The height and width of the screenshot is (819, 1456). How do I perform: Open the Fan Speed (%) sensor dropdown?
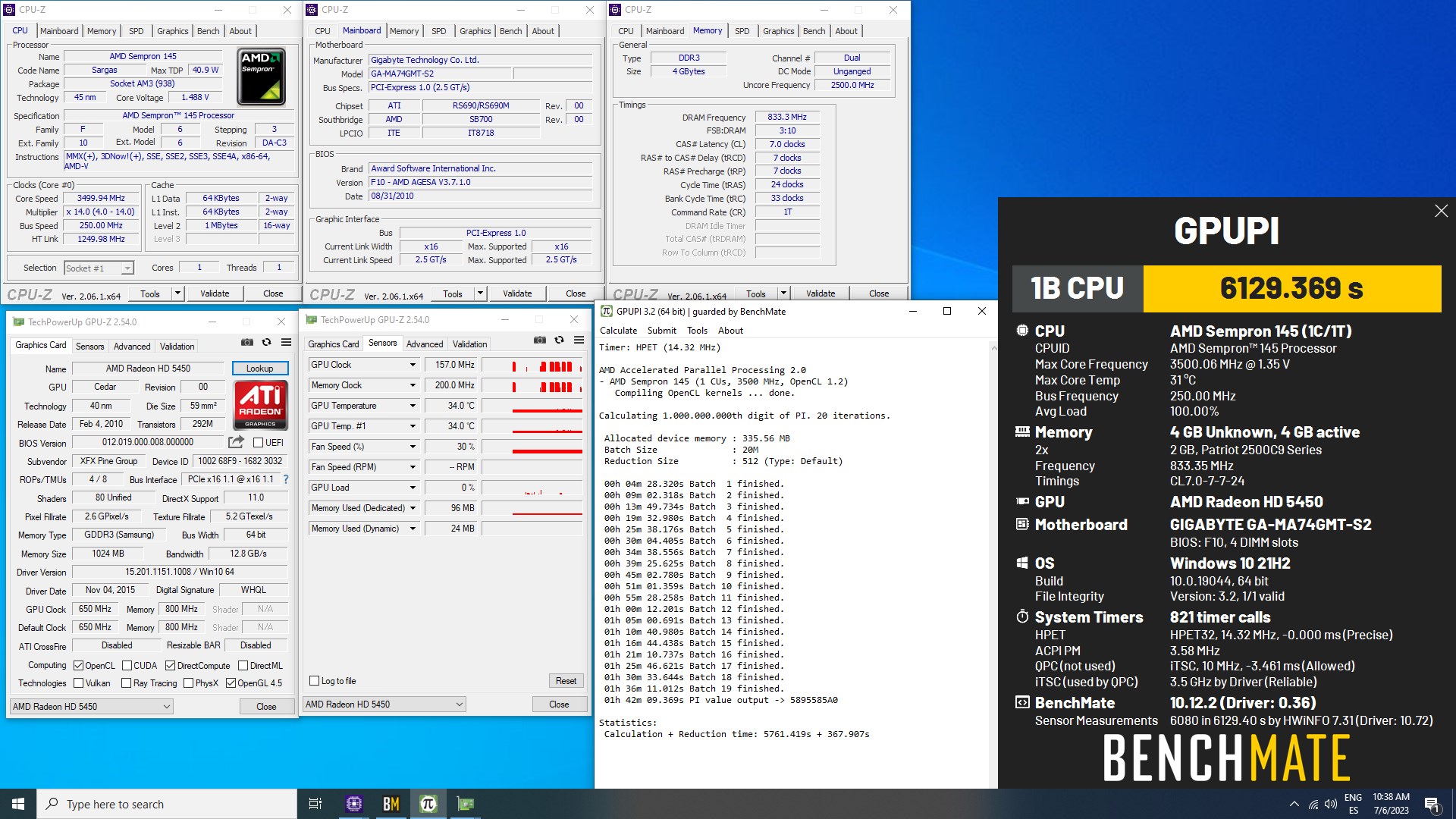click(413, 447)
